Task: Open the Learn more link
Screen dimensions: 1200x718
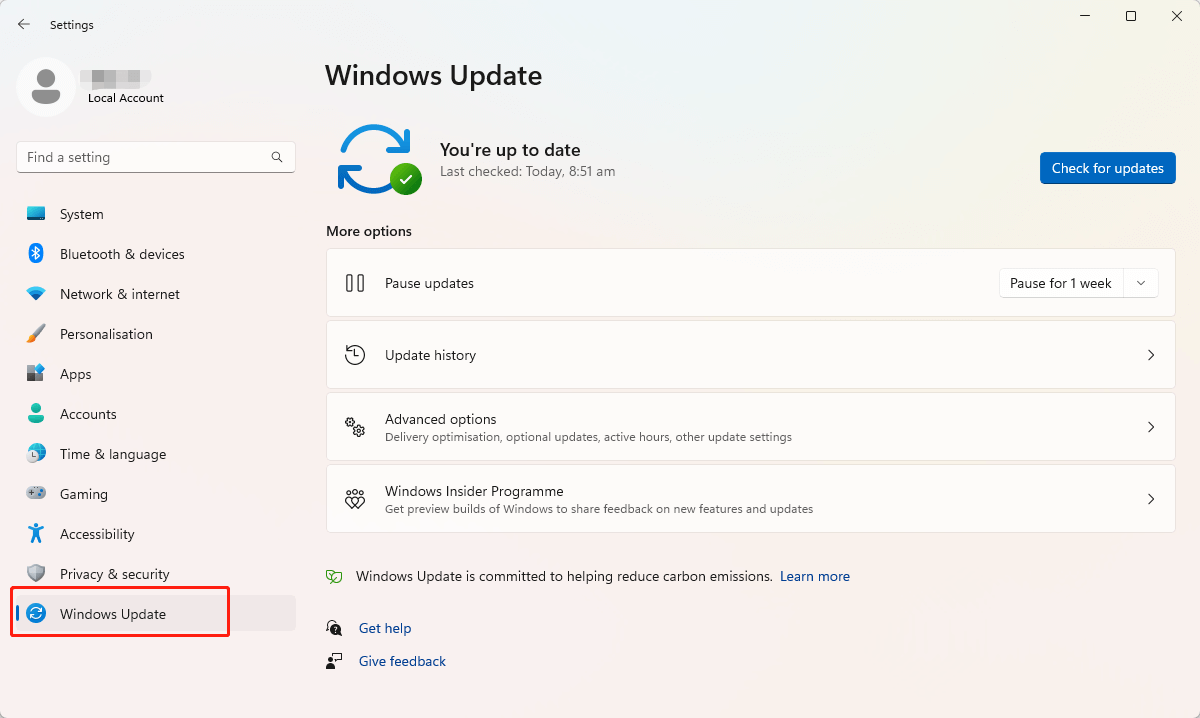Action: pyautogui.click(x=815, y=577)
